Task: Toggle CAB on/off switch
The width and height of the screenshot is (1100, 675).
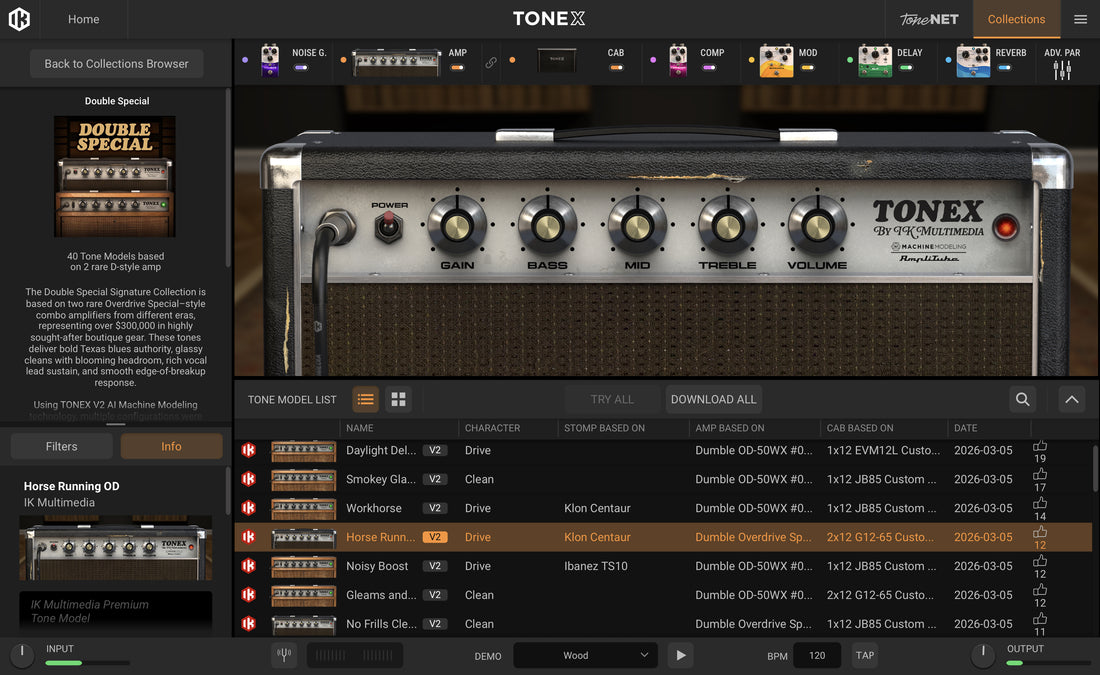Action: (617, 68)
